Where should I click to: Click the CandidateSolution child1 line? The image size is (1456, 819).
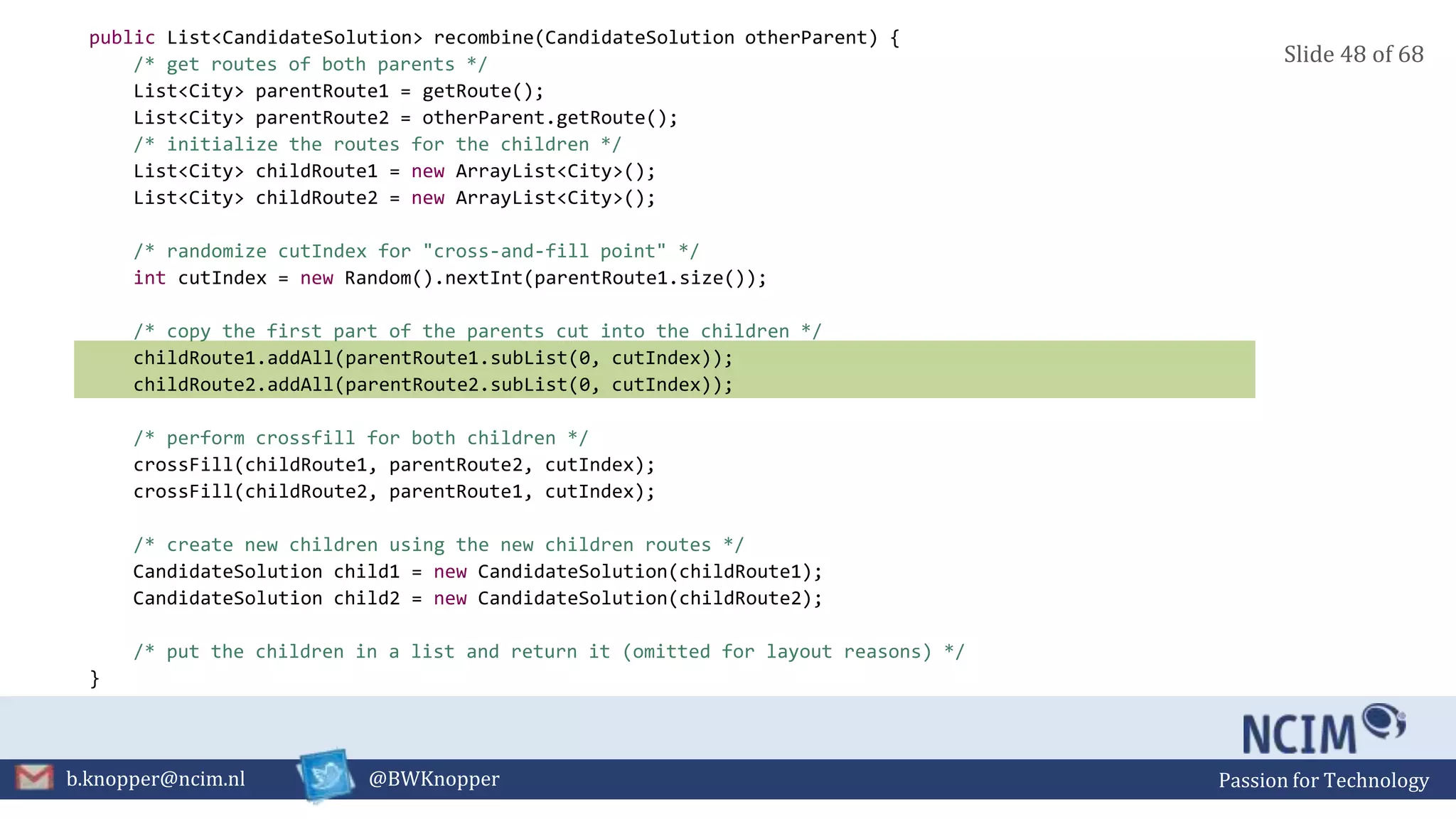click(477, 572)
